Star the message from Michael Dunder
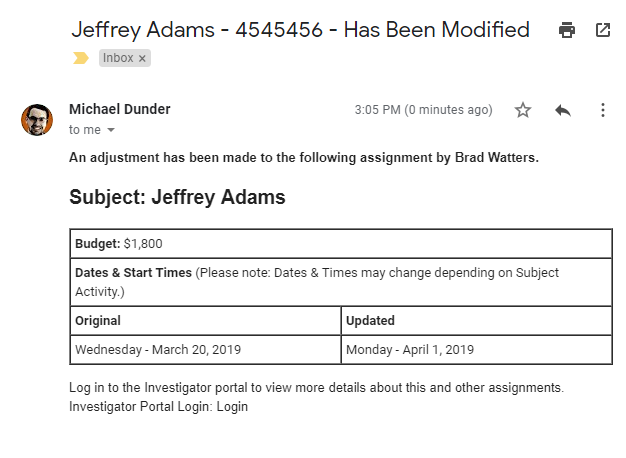 [523, 110]
